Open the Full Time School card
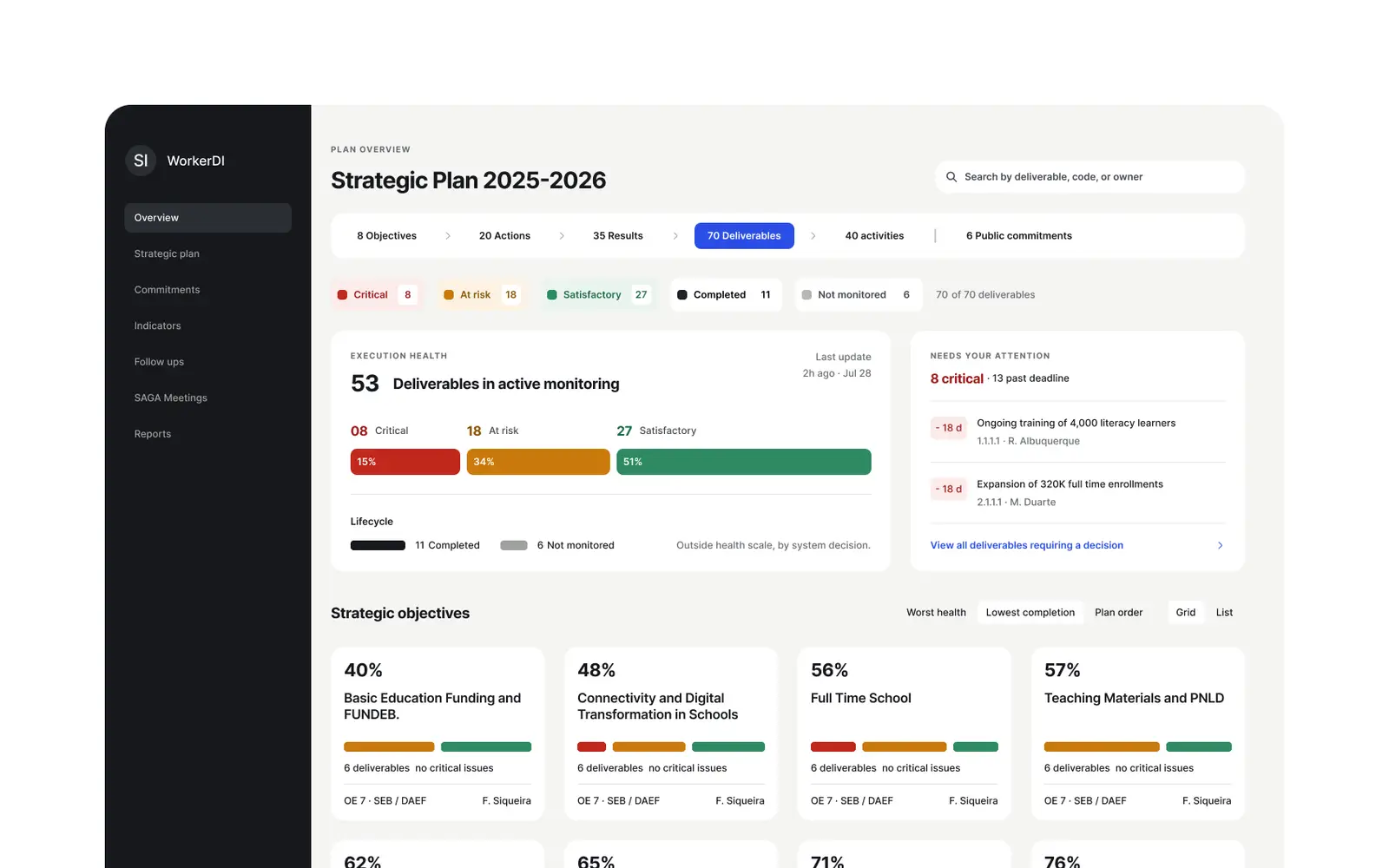The height and width of the screenshot is (868, 1389). pyautogui.click(x=905, y=733)
